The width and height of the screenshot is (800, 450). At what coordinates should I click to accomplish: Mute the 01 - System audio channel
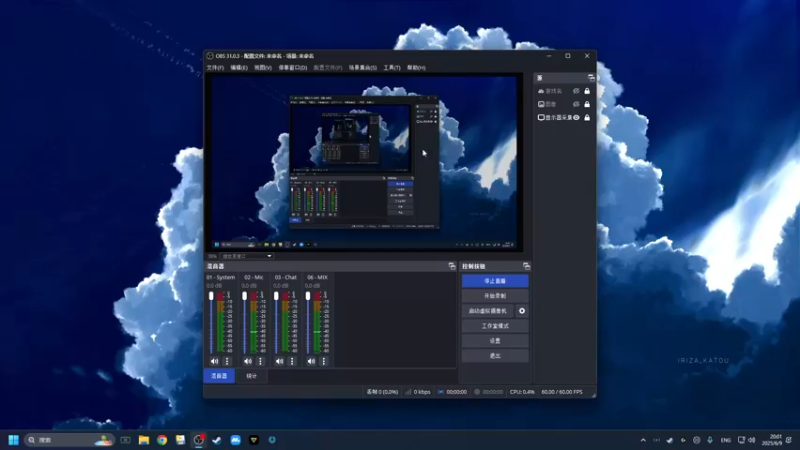pos(214,361)
